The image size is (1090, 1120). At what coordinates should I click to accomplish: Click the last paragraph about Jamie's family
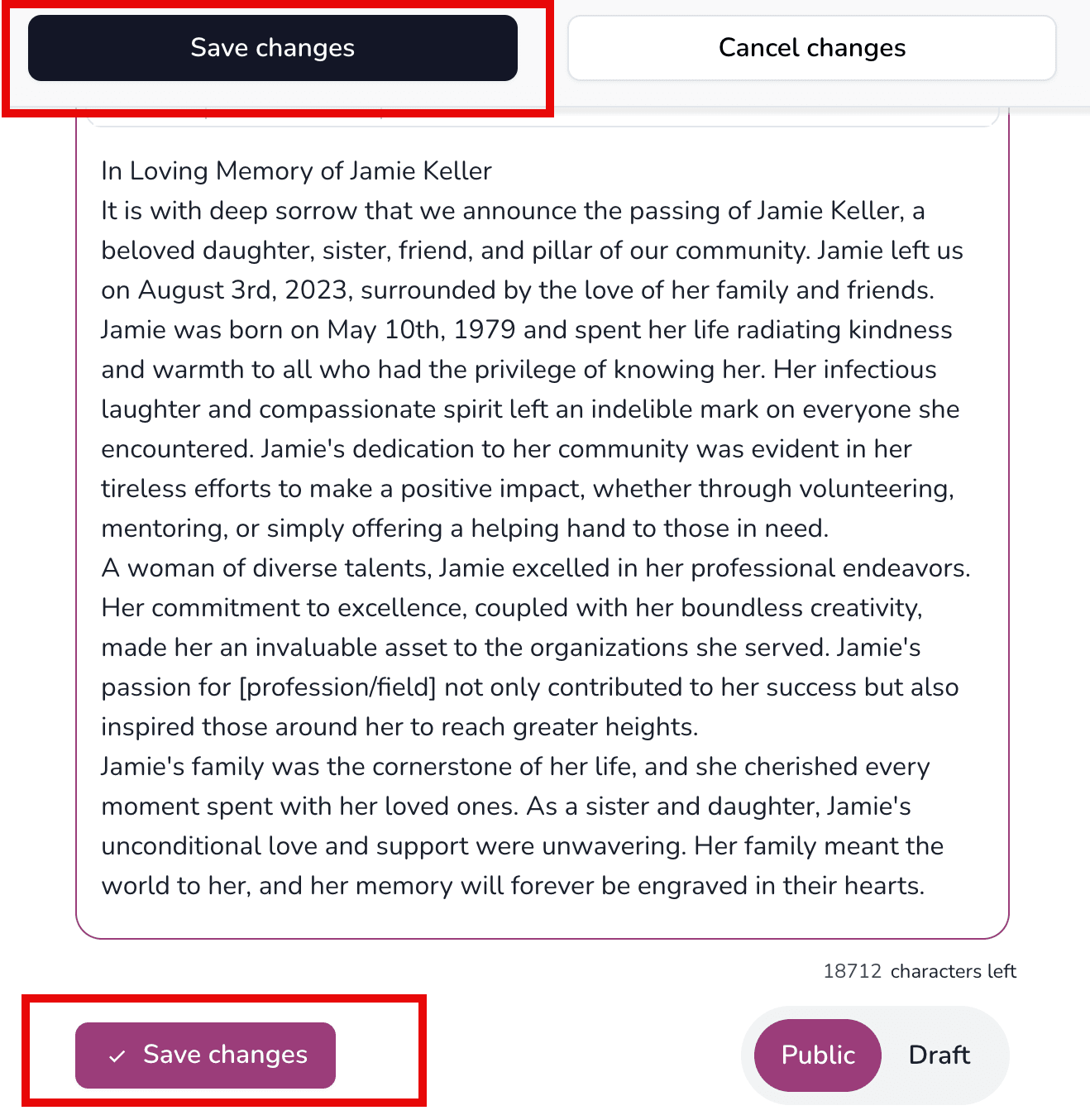(x=513, y=826)
